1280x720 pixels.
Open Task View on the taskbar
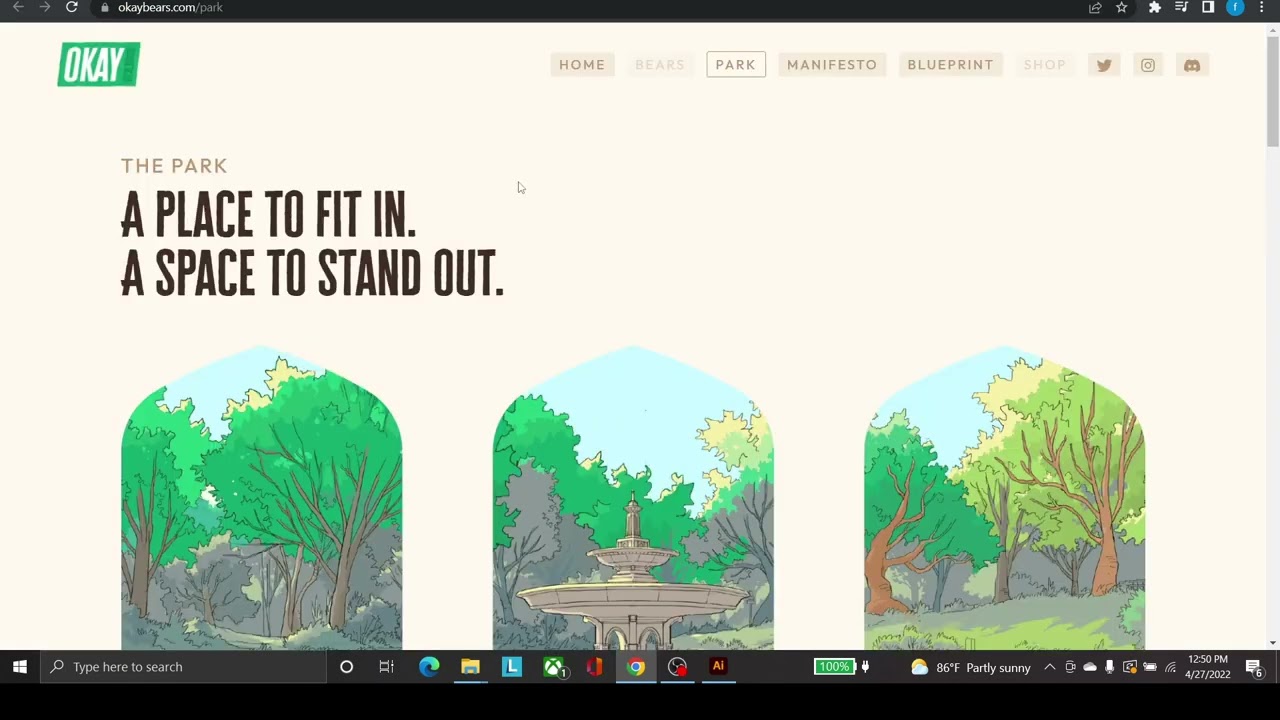[386, 667]
